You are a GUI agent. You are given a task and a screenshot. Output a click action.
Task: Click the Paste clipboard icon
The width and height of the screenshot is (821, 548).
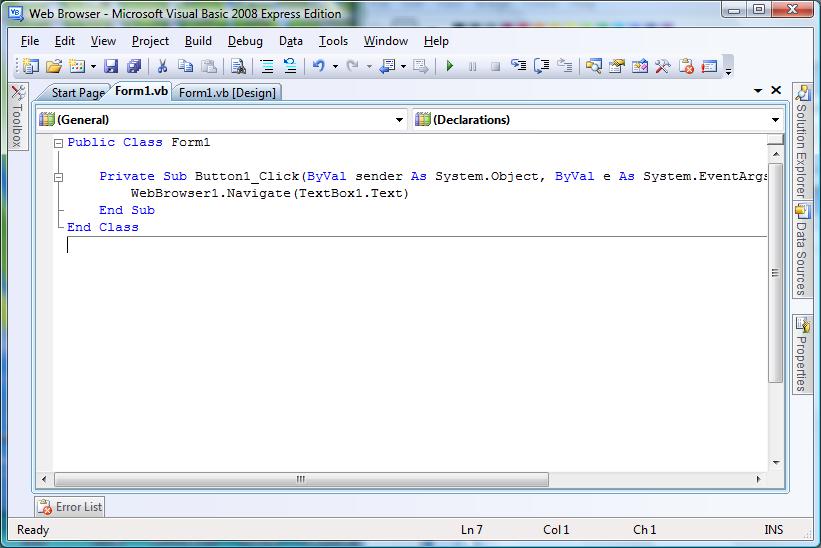click(209, 66)
